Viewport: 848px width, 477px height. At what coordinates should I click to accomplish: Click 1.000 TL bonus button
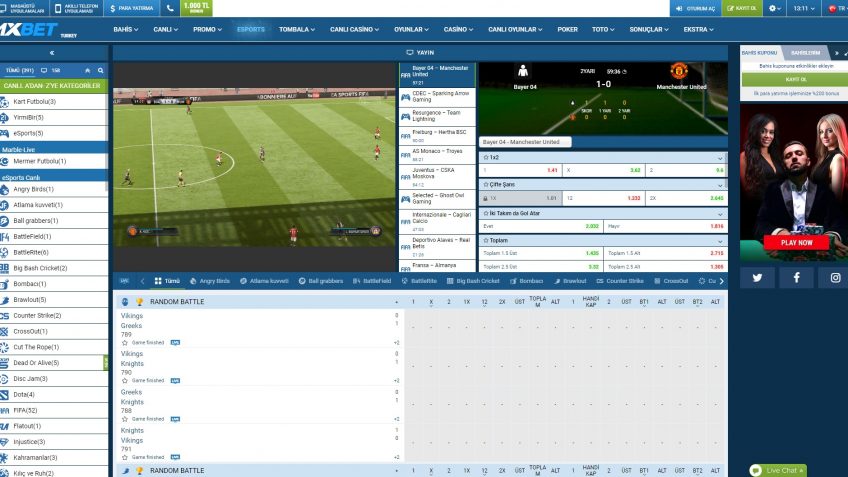tap(196, 8)
